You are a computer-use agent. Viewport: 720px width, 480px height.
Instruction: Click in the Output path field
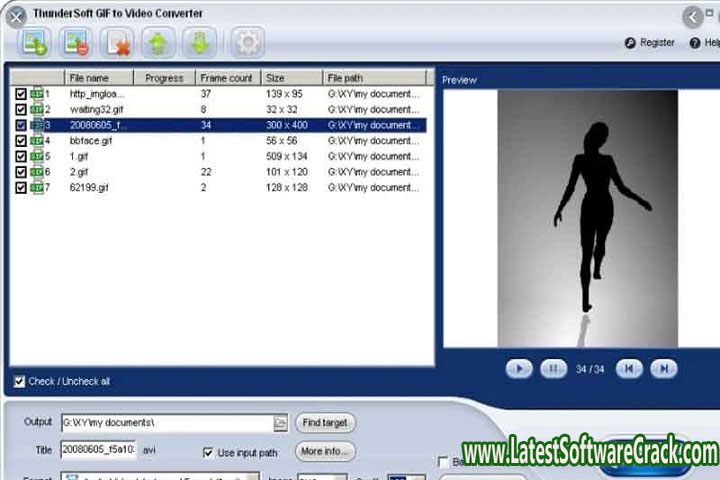[x=168, y=423]
